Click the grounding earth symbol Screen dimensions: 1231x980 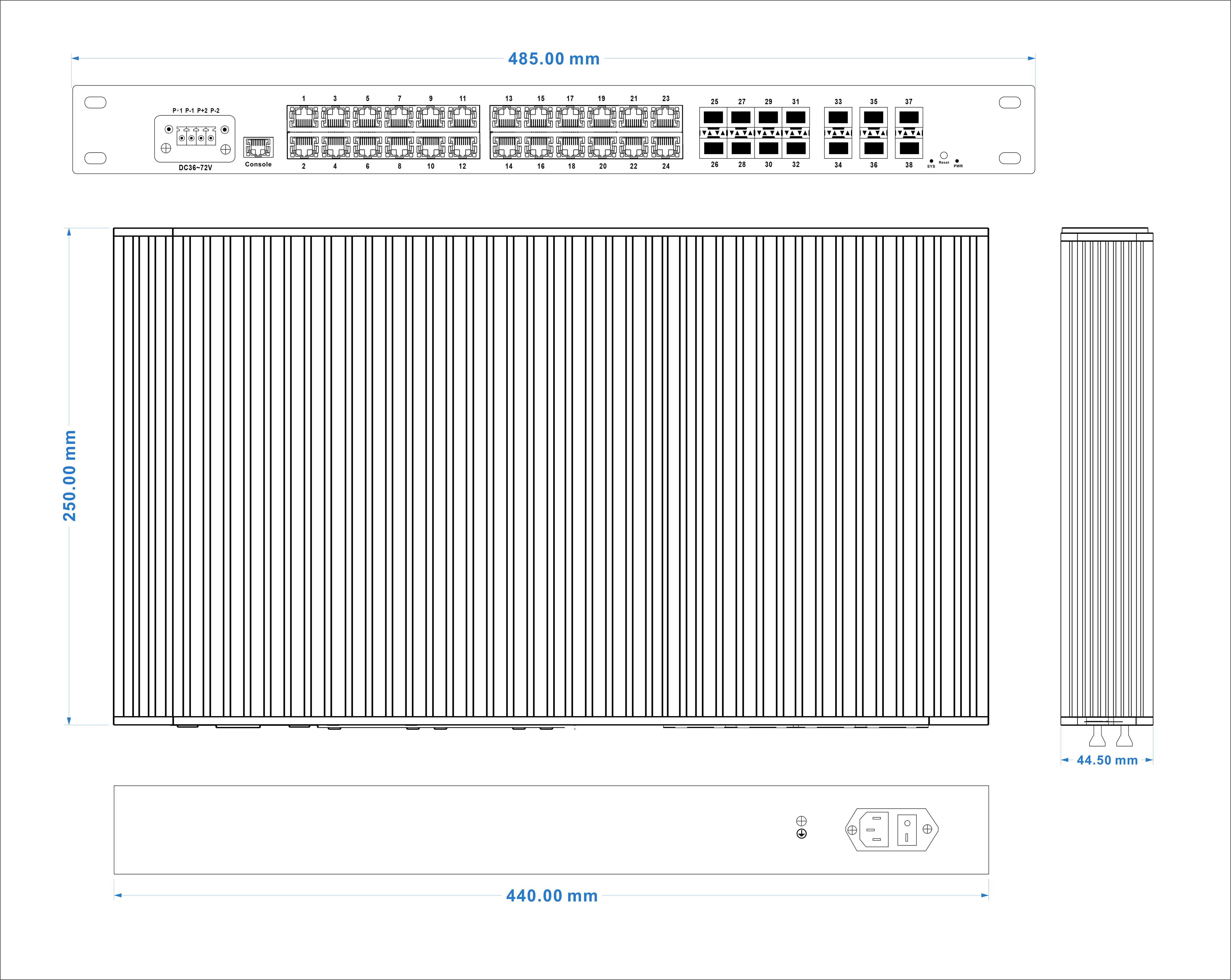[x=802, y=834]
